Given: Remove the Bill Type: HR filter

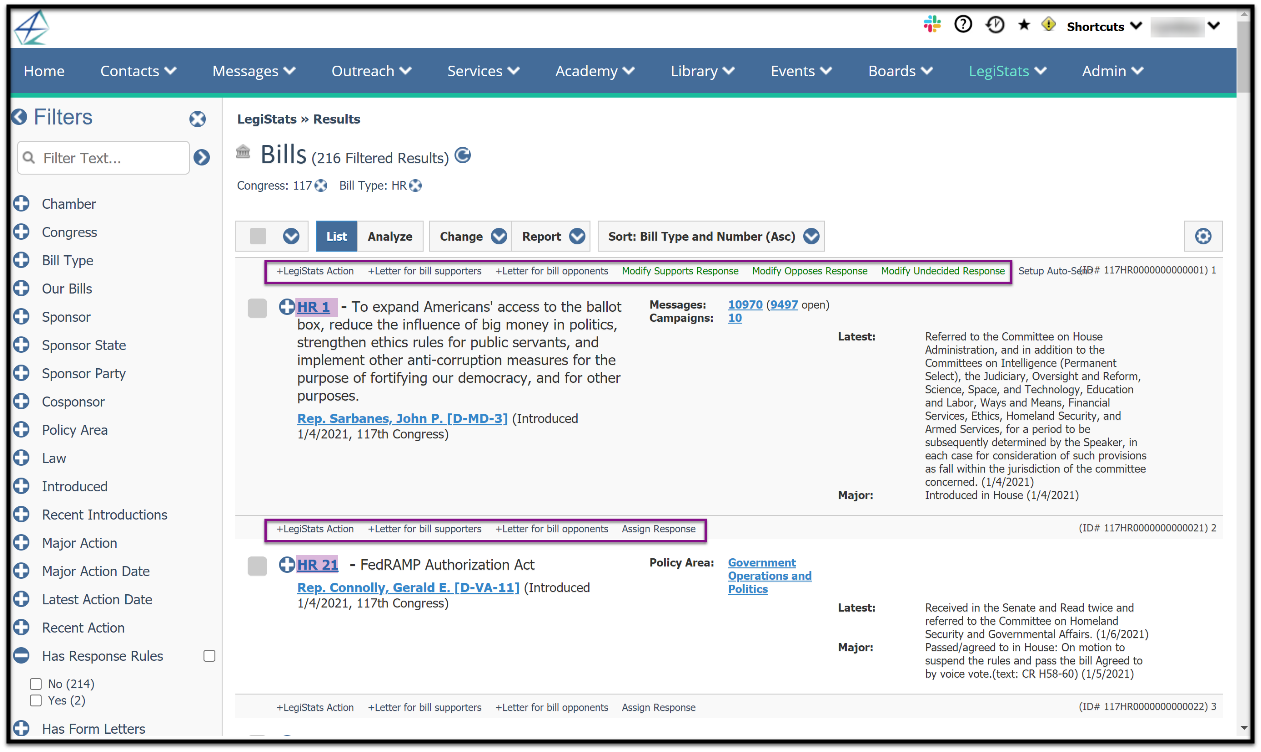Looking at the screenshot, I should pos(416,186).
